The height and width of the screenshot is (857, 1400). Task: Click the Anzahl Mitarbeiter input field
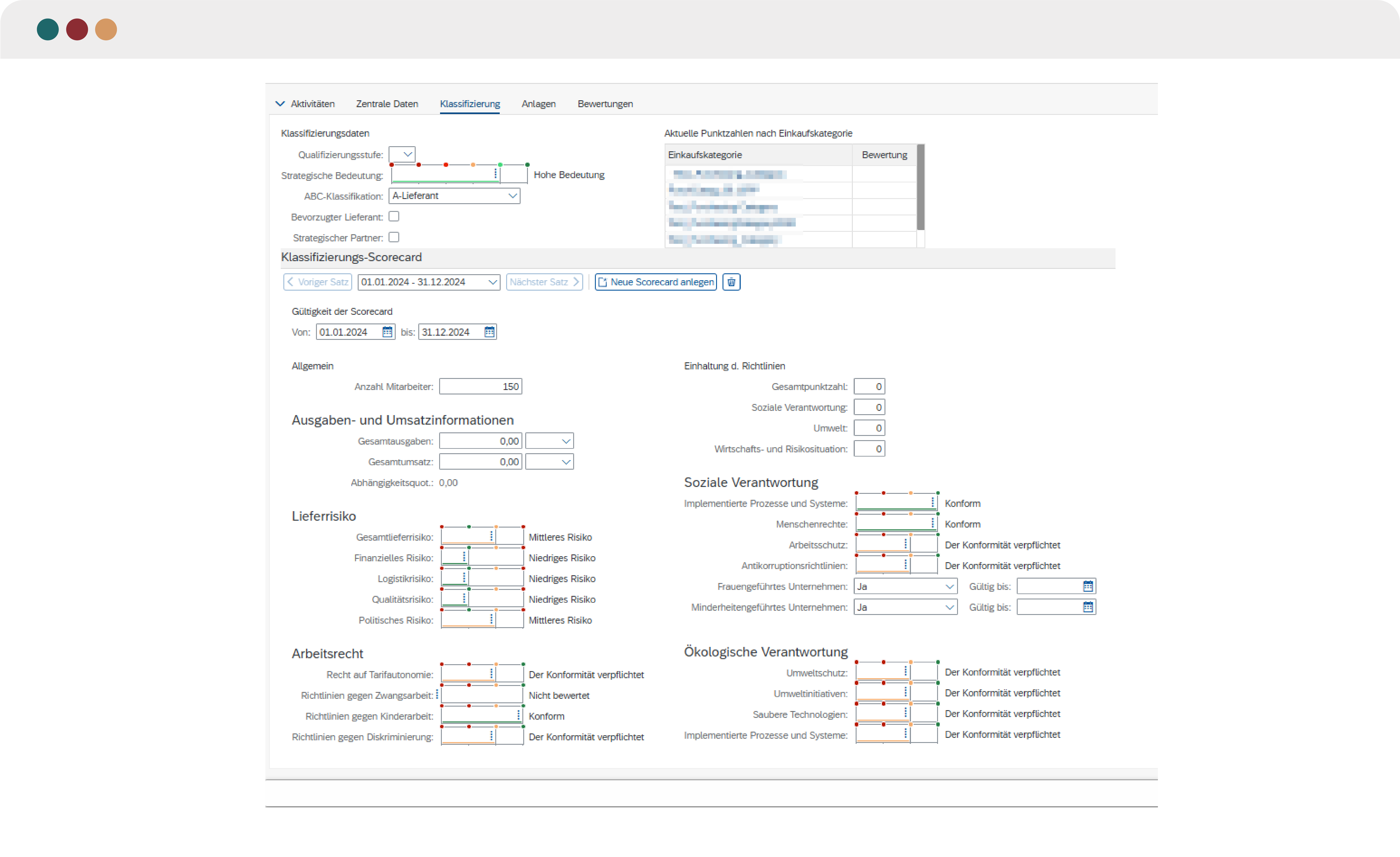(481, 386)
